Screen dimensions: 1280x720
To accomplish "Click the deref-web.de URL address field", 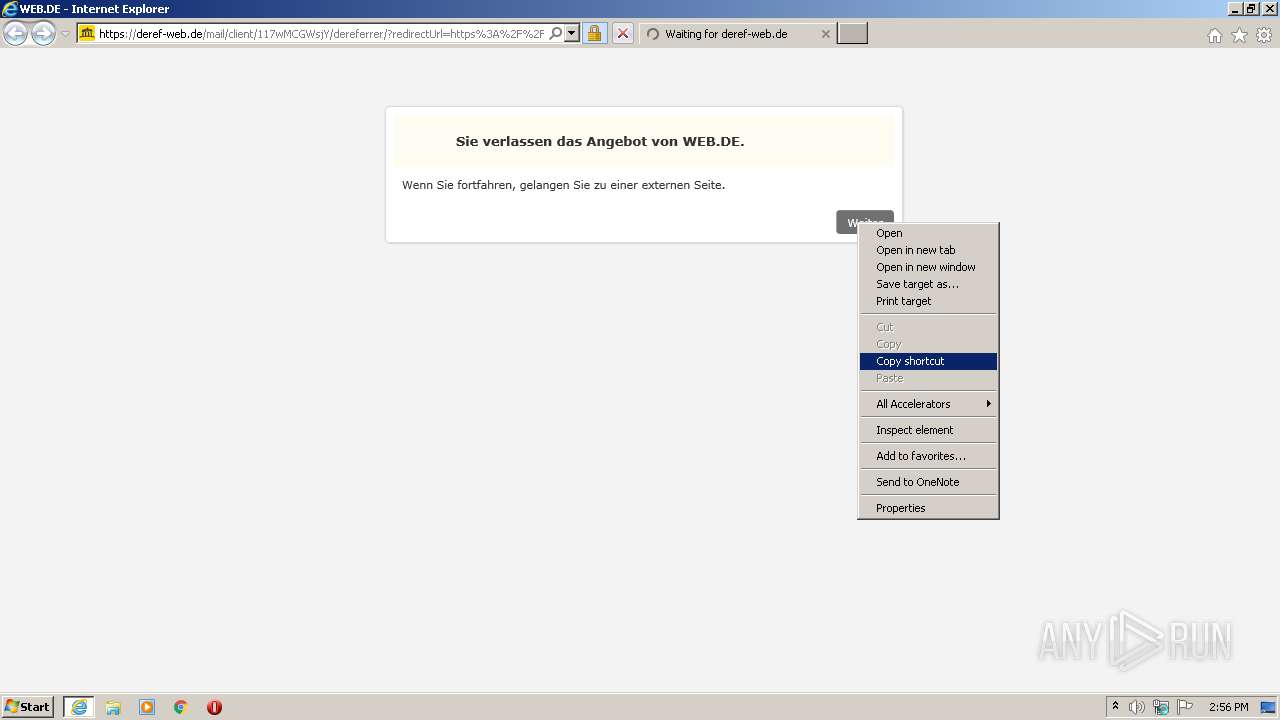I will (321, 33).
